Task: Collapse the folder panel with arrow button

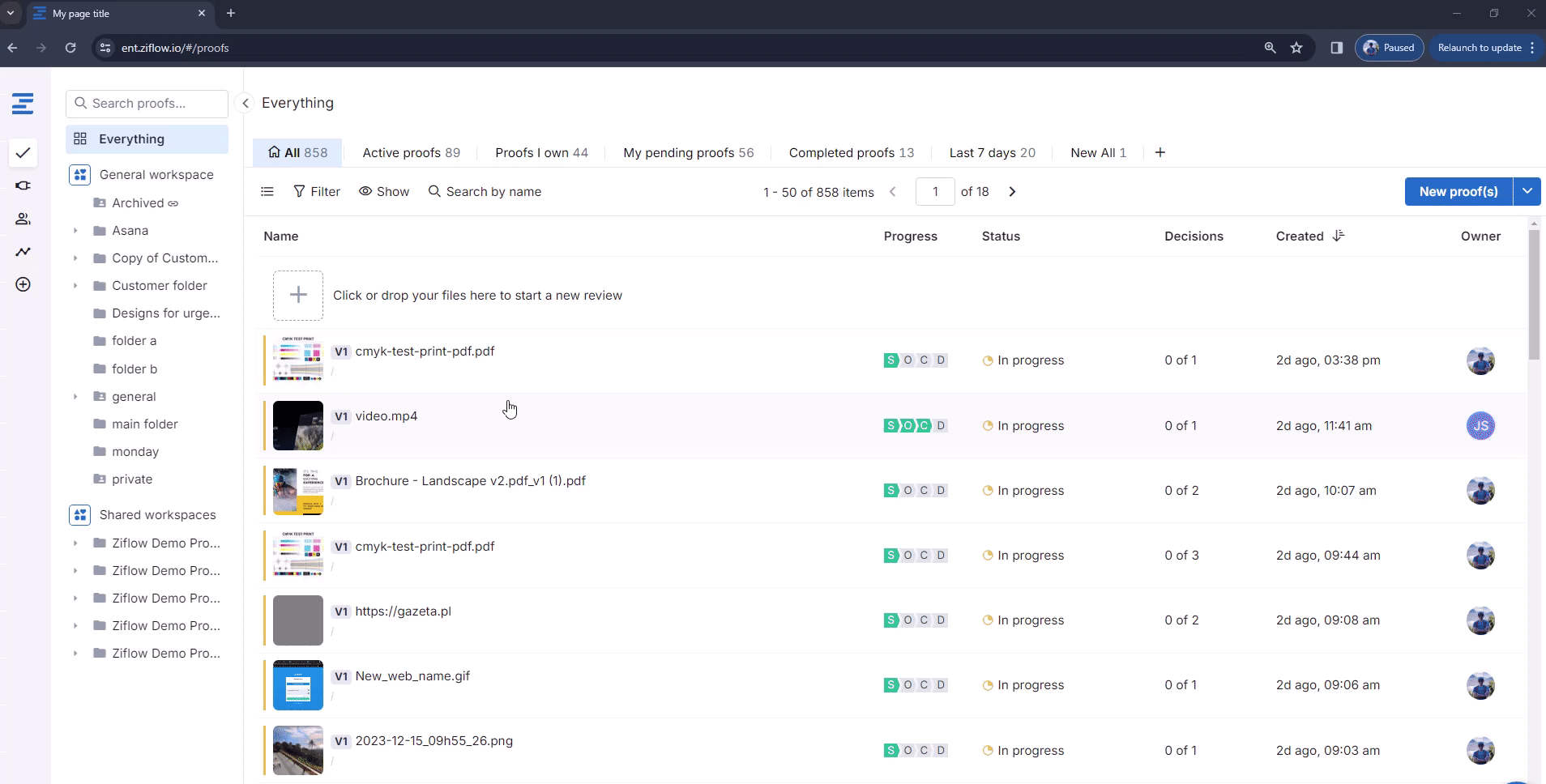Action: click(245, 103)
